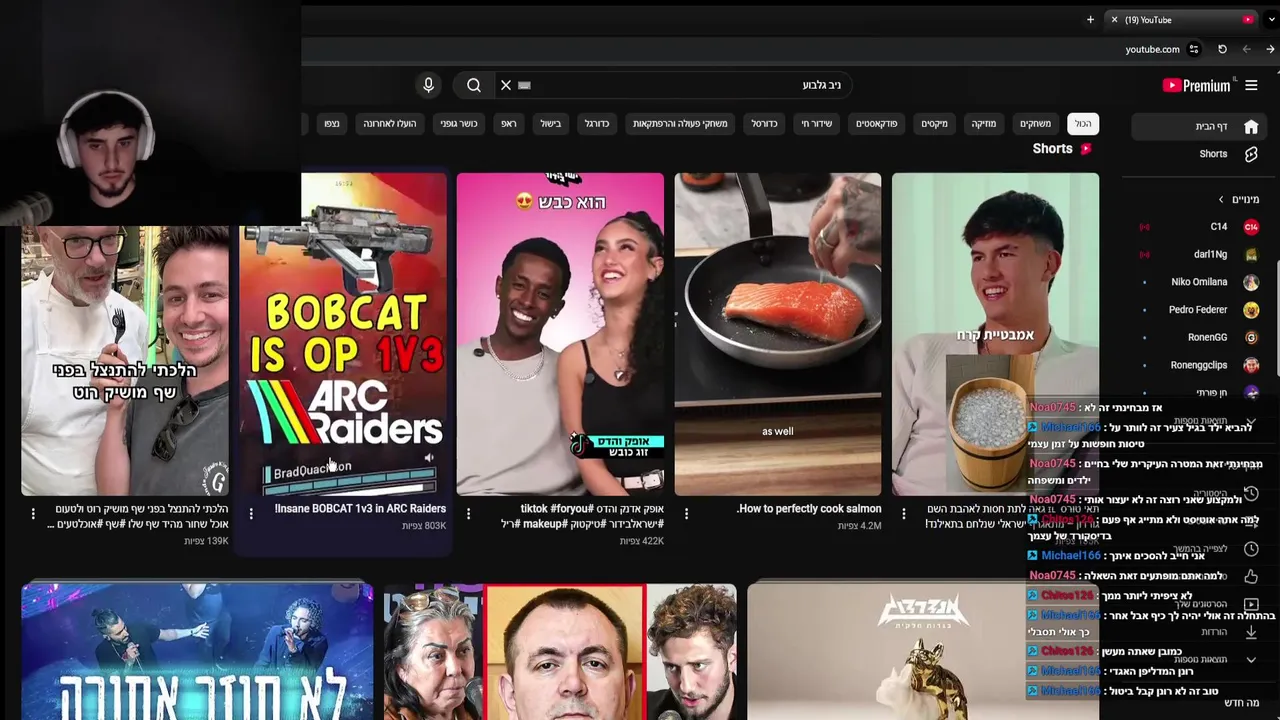
Task: Open the tab search chevron at the browser corner
Action: coord(1272,20)
